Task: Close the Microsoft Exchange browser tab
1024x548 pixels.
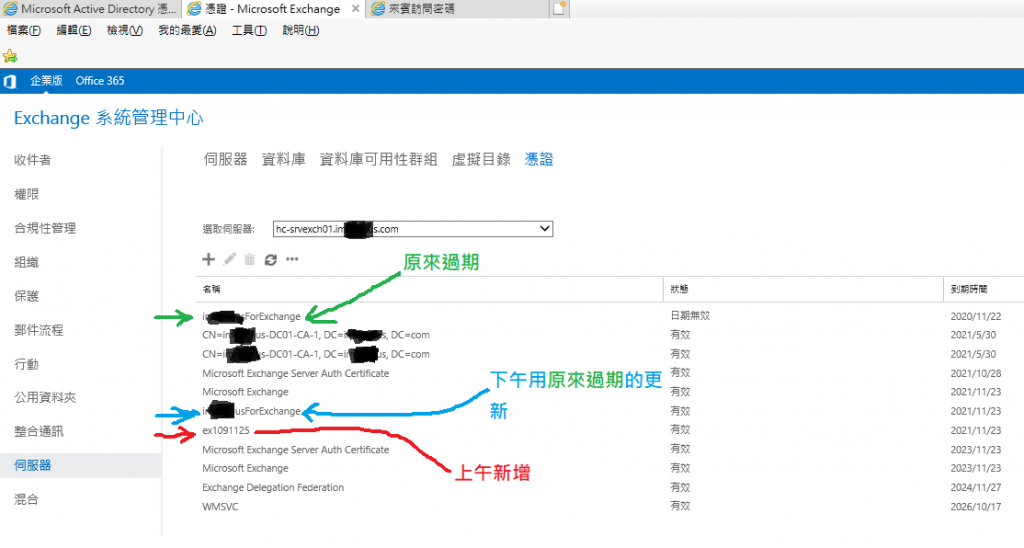Action: pyautogui.click(x=355, y=8)
